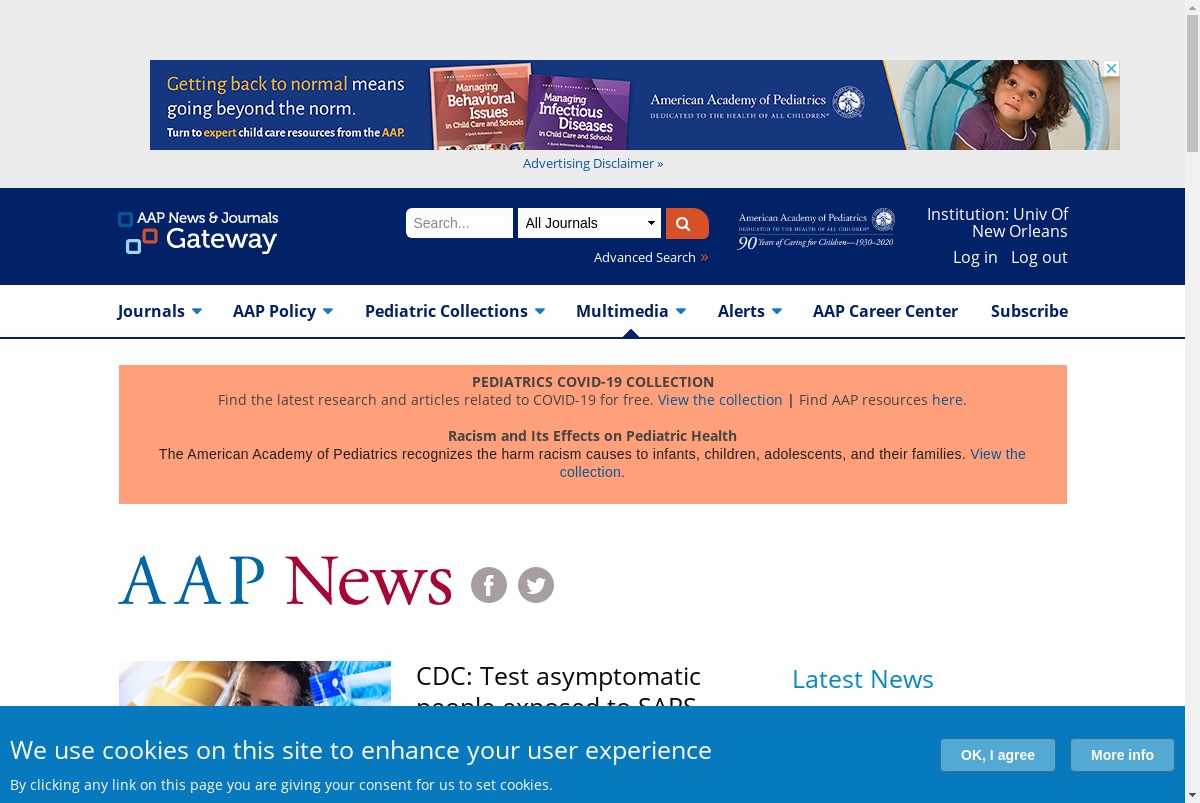Expand the Pediatric Collections menu
1200x803 pixels.
(455, 311)
